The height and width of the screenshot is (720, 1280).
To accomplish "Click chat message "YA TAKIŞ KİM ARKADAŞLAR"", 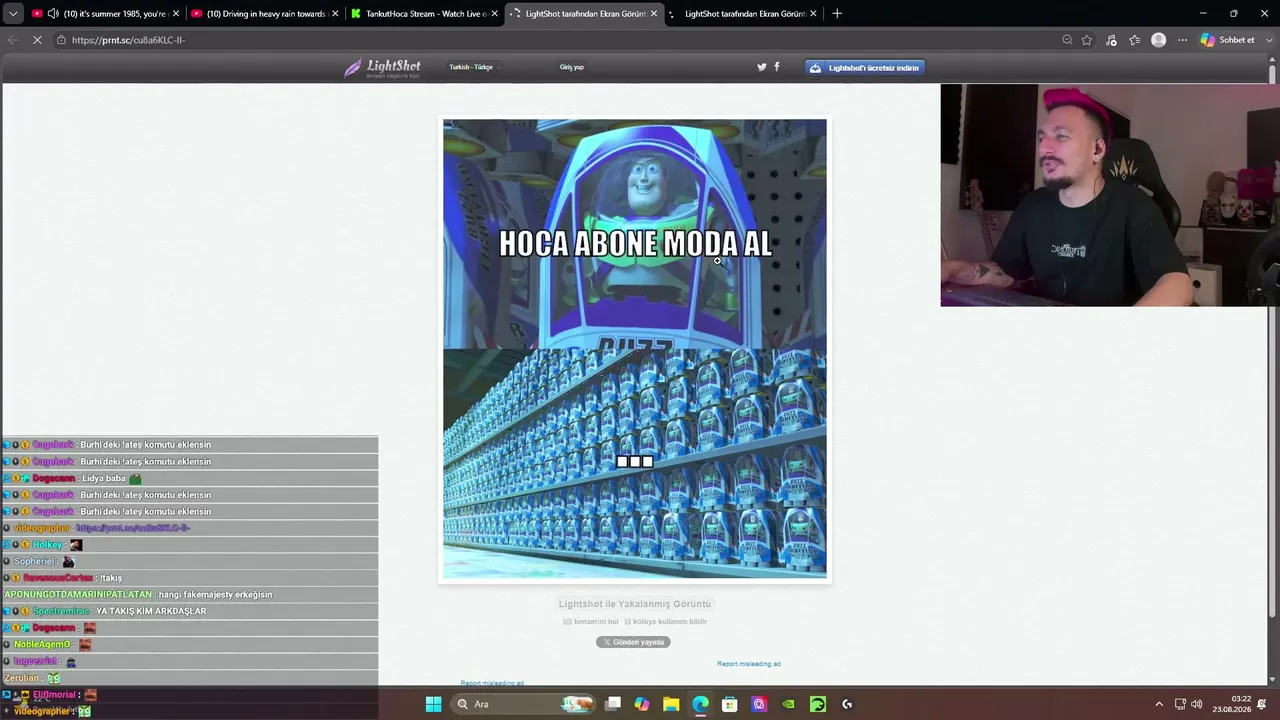I will coord(151,611).
